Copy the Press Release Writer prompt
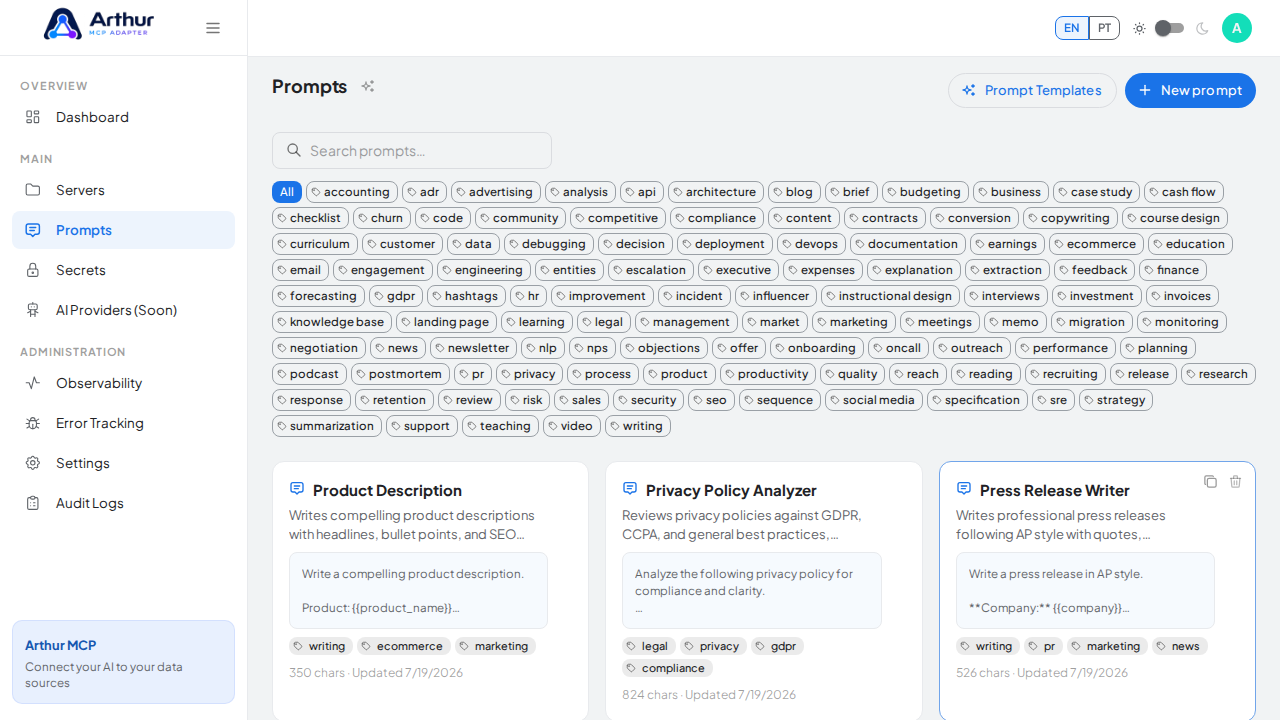This screenshot has width=1280, height=720. [x=1210, y=482]
